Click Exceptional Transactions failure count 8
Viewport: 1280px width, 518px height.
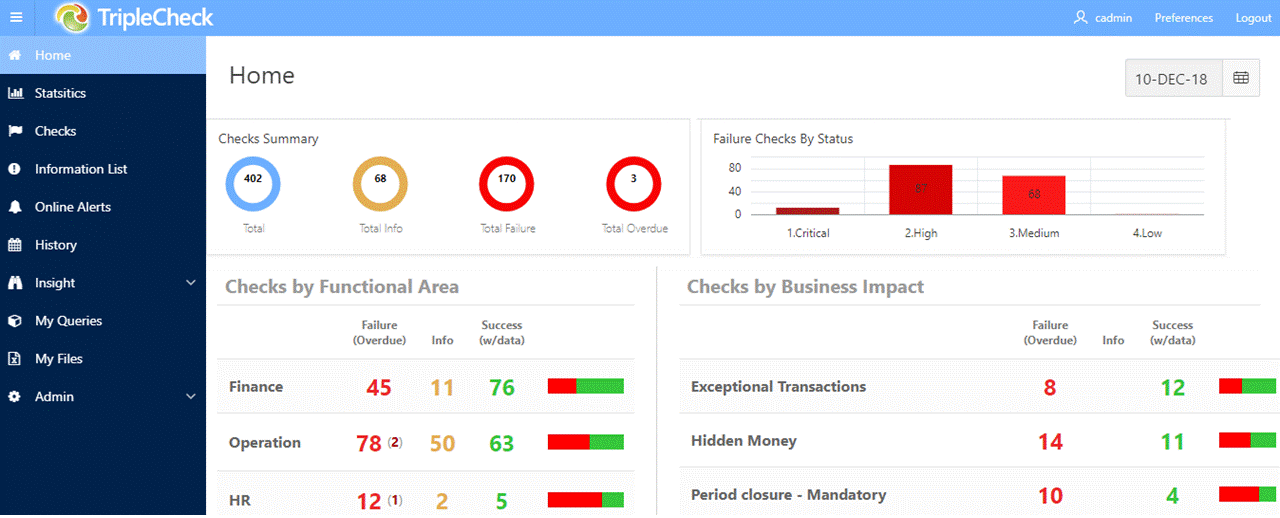pyautogui.click(x=1050, y=387)
